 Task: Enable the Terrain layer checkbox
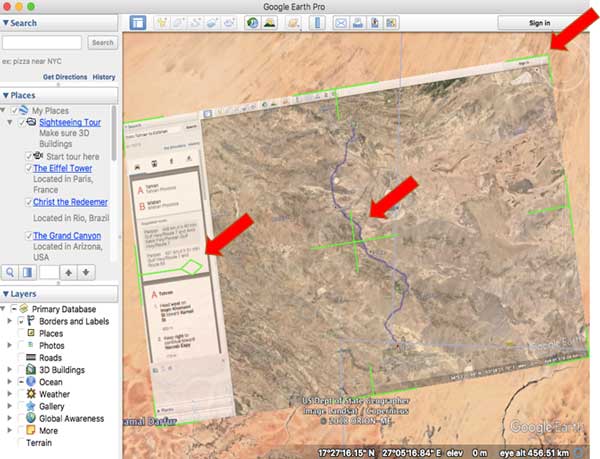coord(21,443)
